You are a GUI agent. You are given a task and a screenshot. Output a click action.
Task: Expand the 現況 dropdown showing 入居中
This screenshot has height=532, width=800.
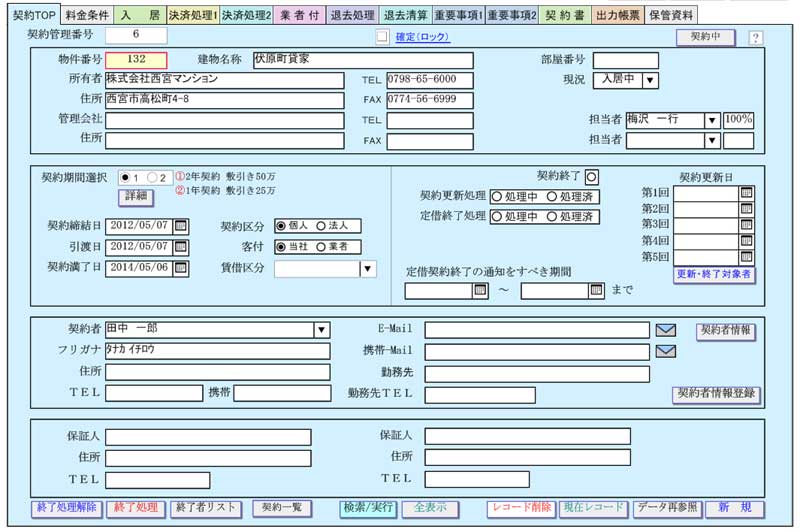[649, 81]
